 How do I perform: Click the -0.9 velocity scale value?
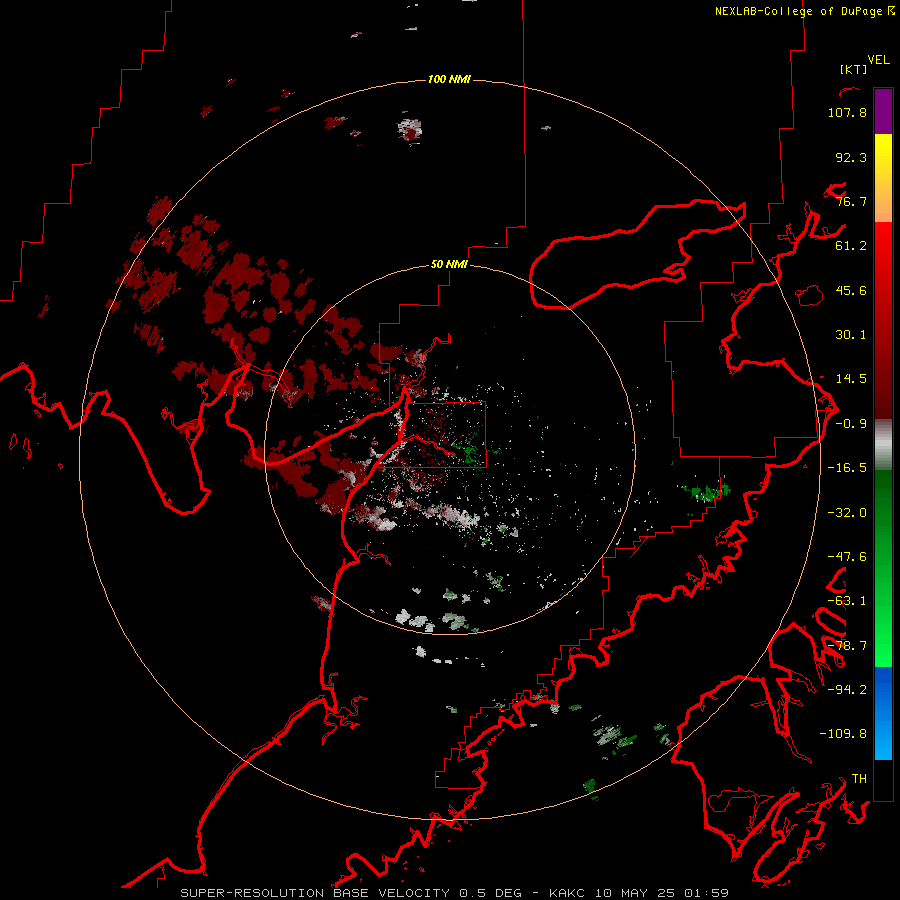pos(851,424)
